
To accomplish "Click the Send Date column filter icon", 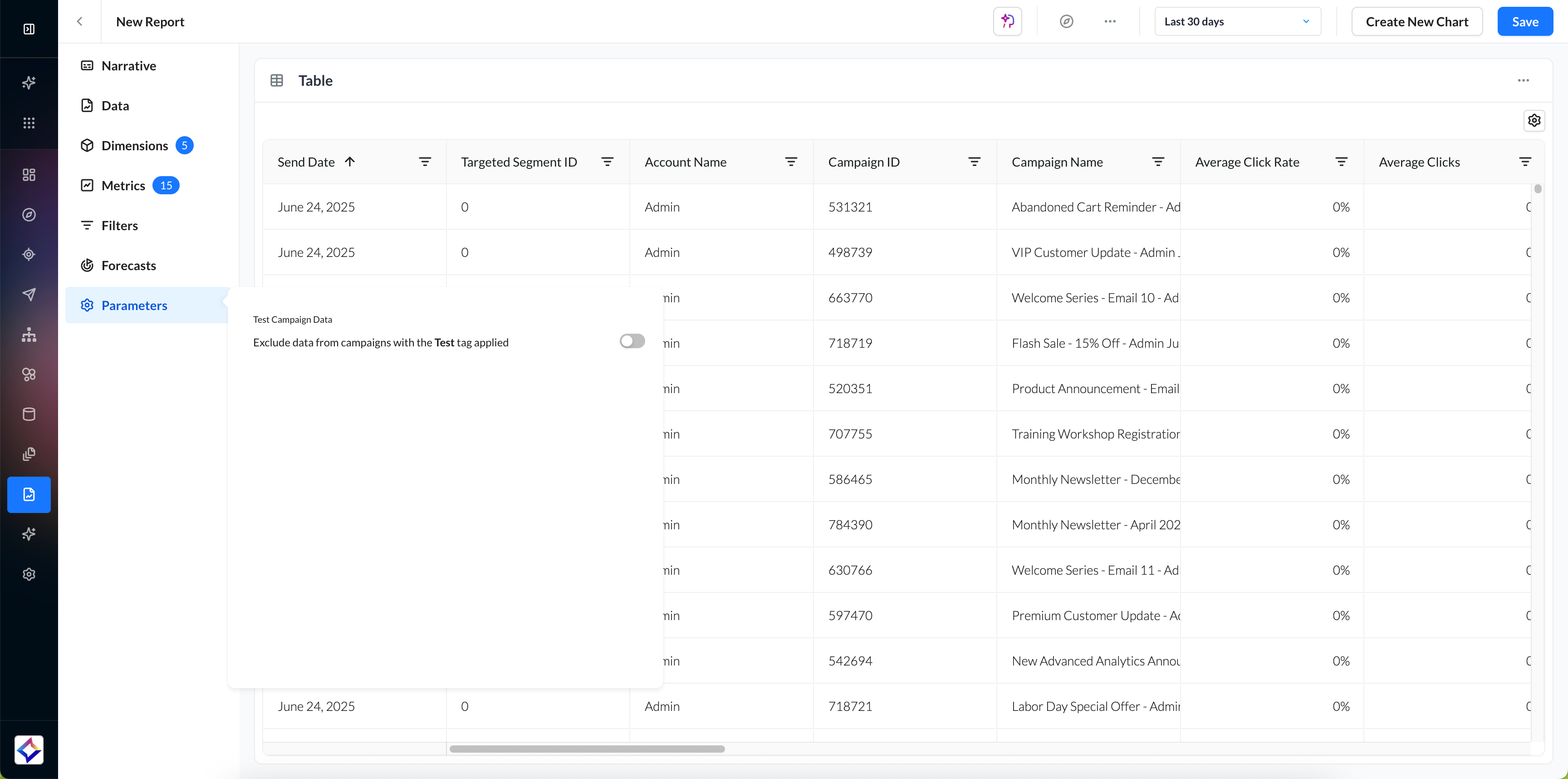I will (x=425, y=162).
